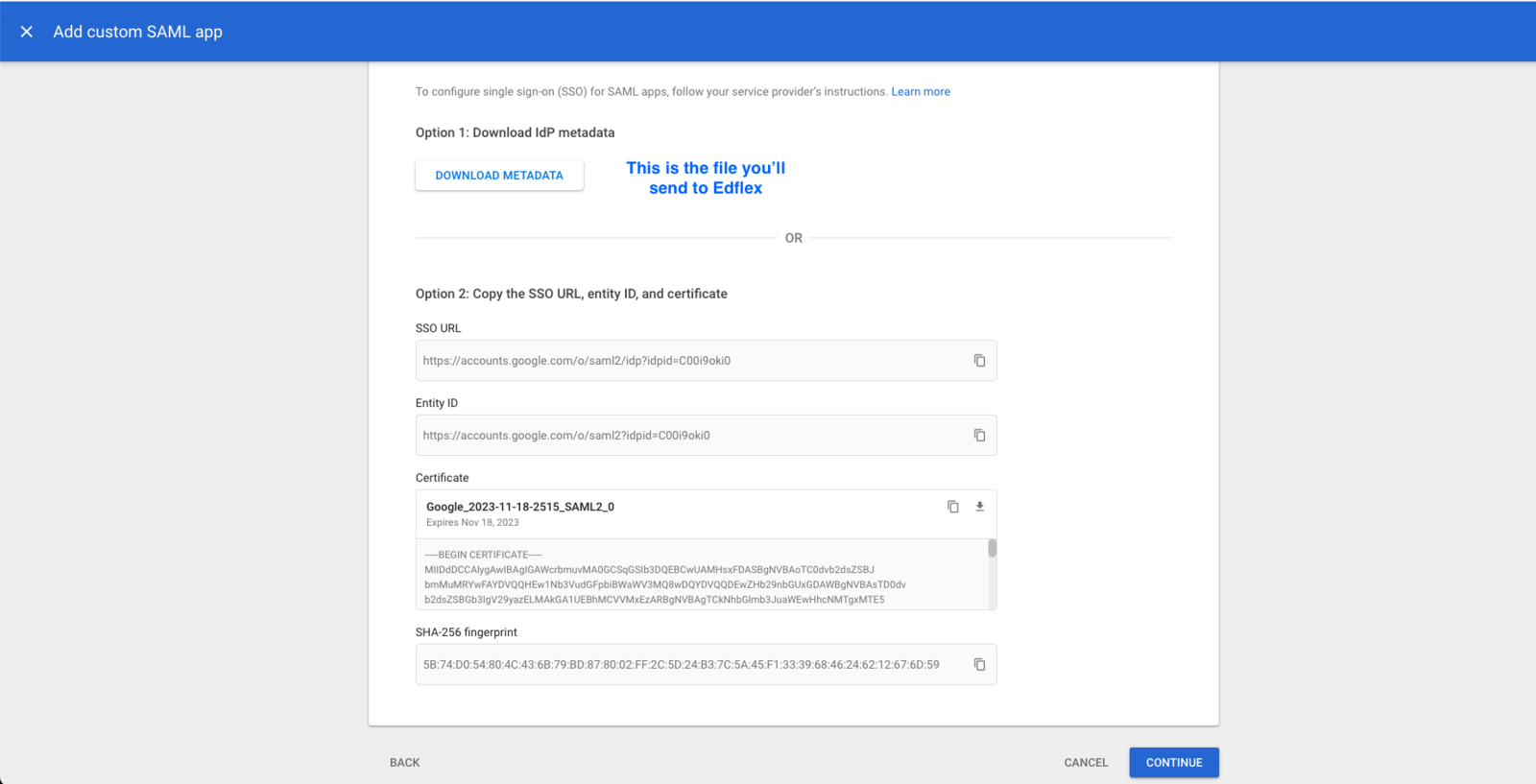This screenshot has width=1536, height=784.
Task: Open the Learn more link
Action: click(921, 92)
